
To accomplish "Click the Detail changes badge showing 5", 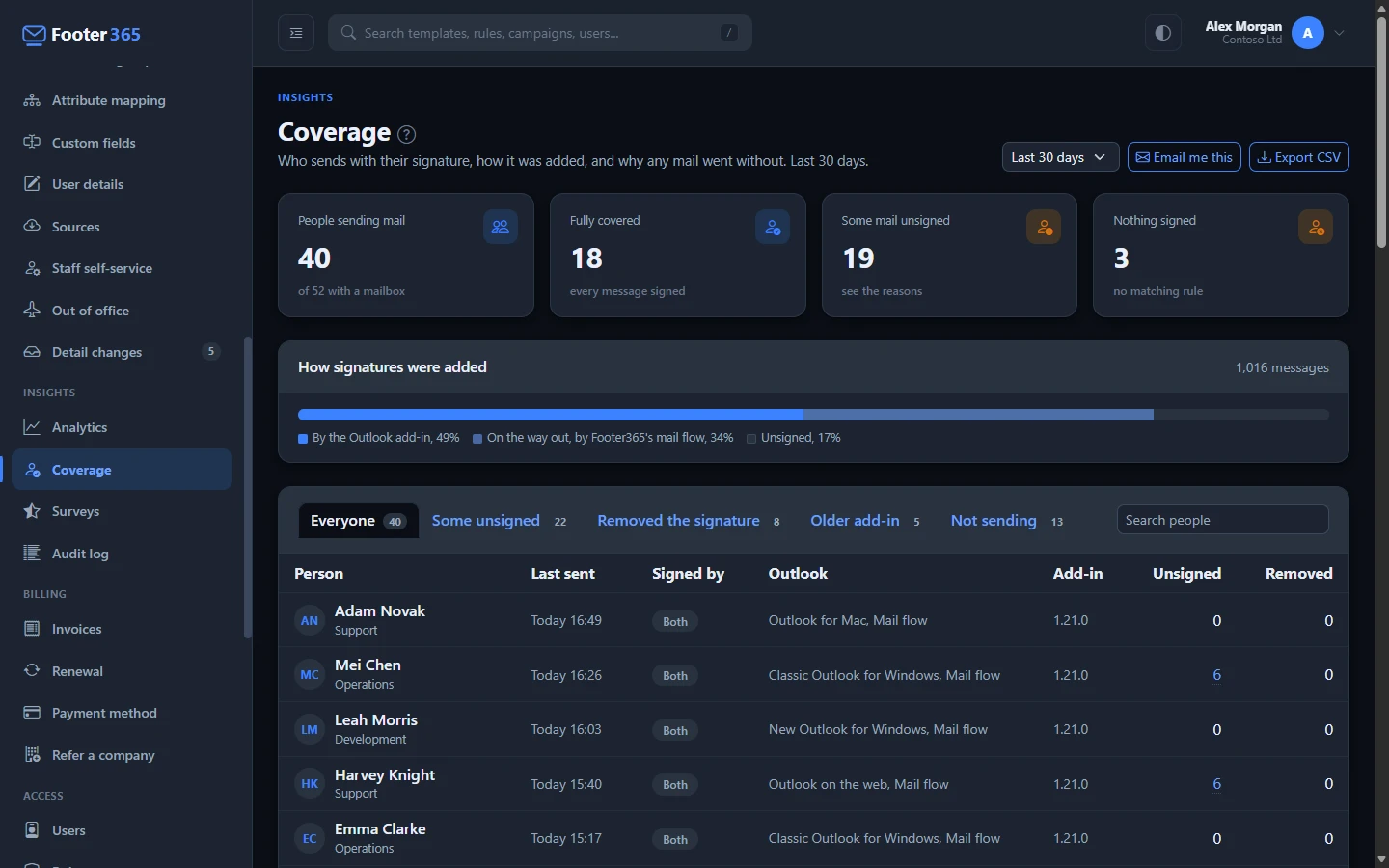I will [x=211, y=352].
